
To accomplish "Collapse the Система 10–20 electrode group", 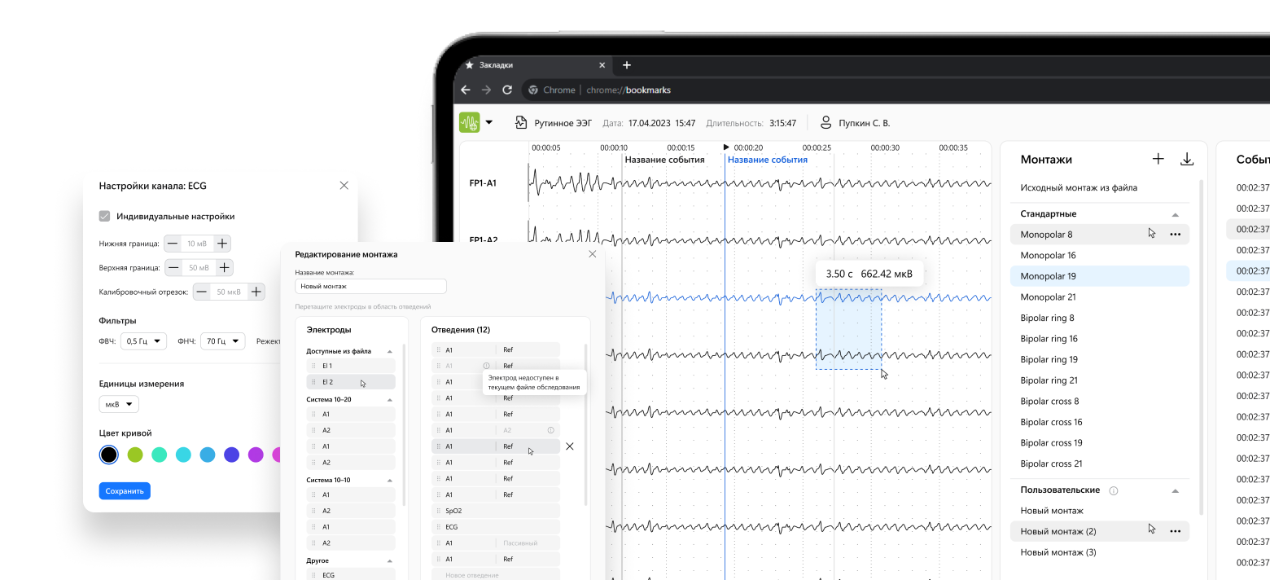I will tap(389, 399).
